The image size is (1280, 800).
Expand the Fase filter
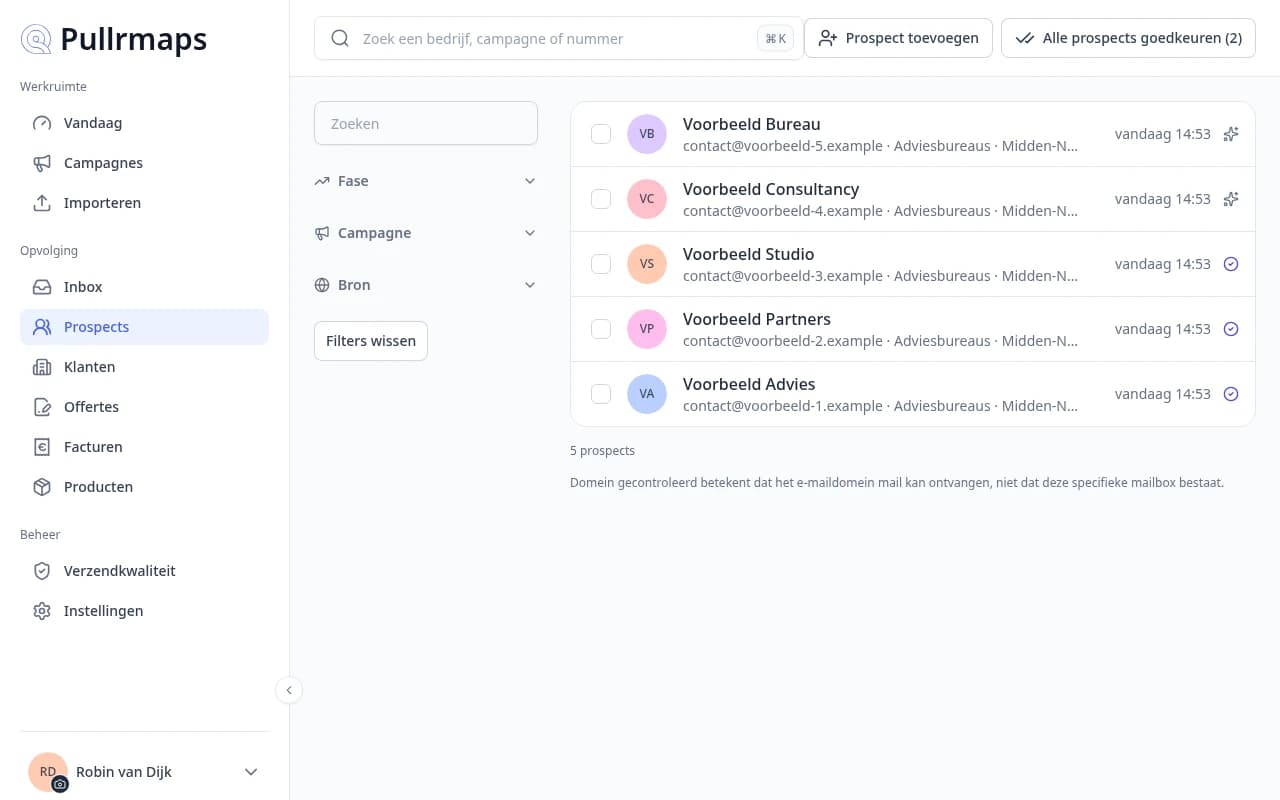pos(426,181)
